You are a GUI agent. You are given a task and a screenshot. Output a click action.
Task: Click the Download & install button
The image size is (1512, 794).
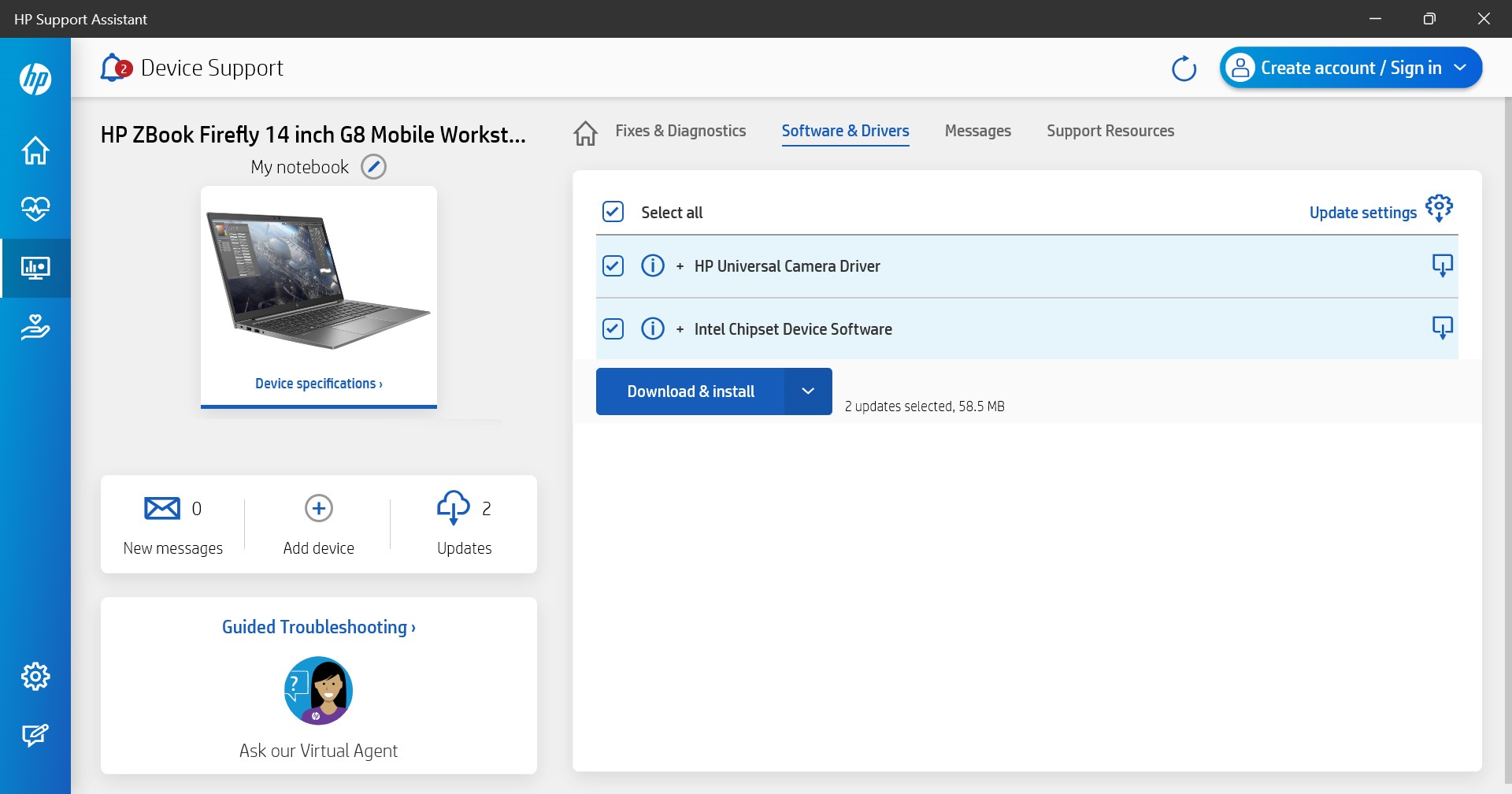[691, 391]
